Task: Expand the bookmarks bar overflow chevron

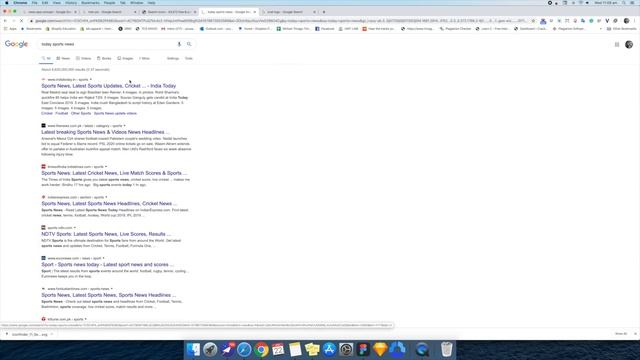Action: (600, 29)
